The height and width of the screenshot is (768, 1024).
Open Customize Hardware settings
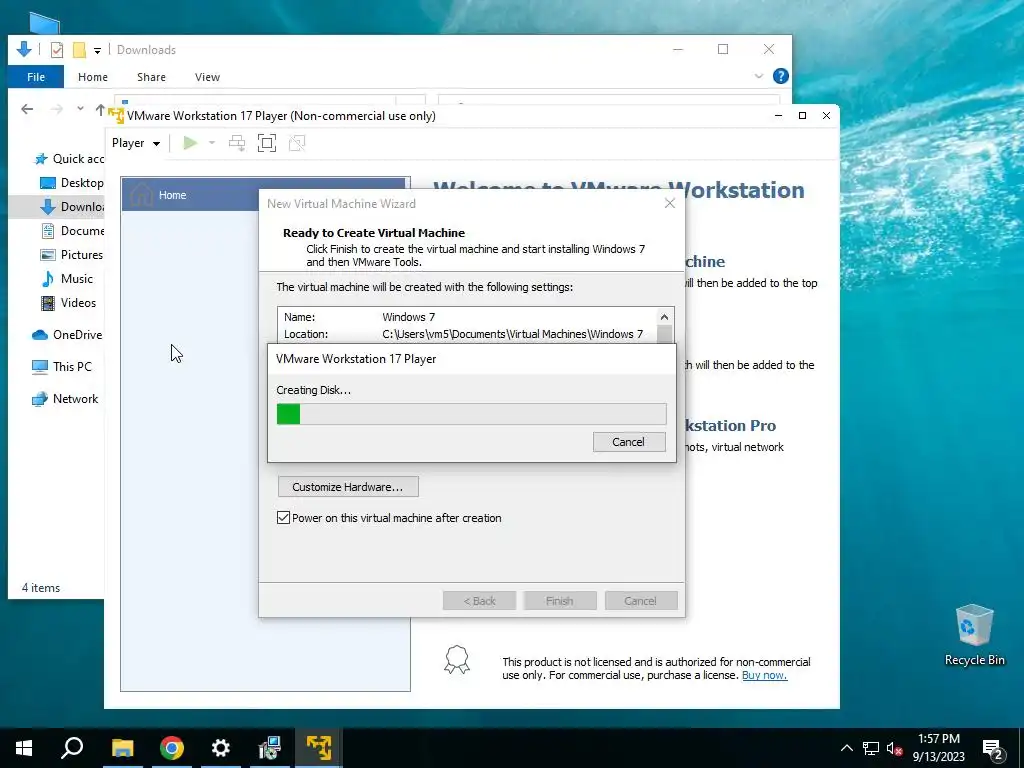[x=347, y=487]
